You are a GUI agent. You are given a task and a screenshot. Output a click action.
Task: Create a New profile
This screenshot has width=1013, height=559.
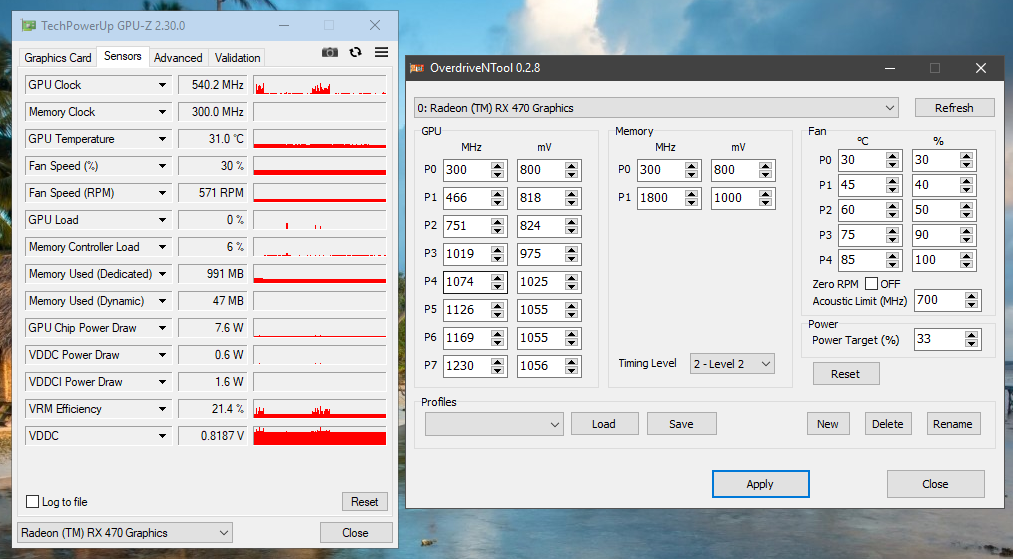coord(828,424)
